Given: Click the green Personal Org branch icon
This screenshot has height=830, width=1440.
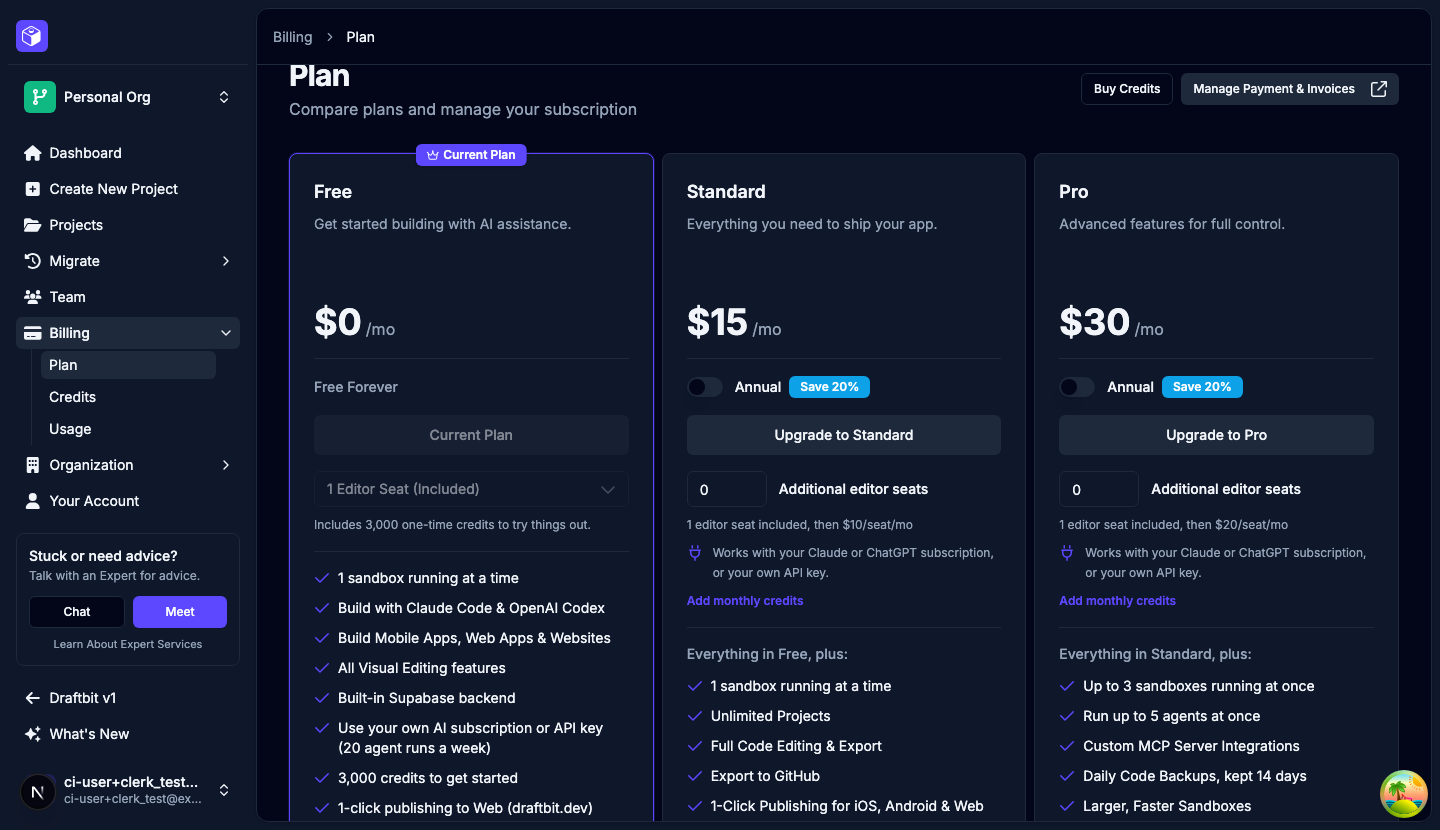Looking at the screenshot, I should (40, 97).
